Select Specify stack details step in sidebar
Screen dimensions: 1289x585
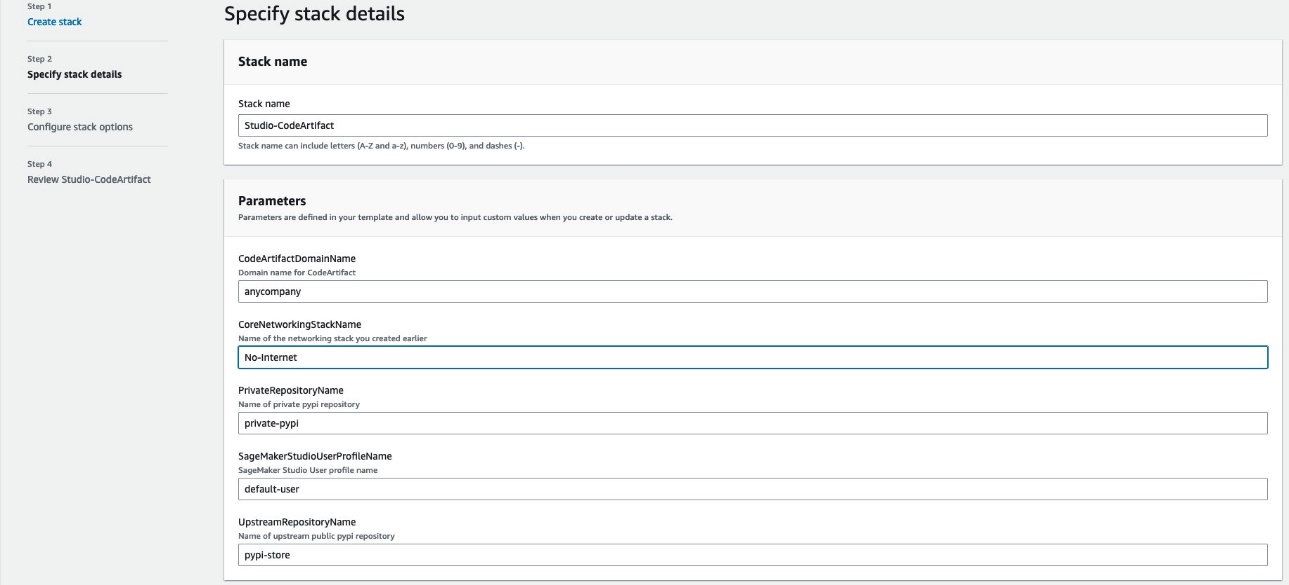(75, 74)
